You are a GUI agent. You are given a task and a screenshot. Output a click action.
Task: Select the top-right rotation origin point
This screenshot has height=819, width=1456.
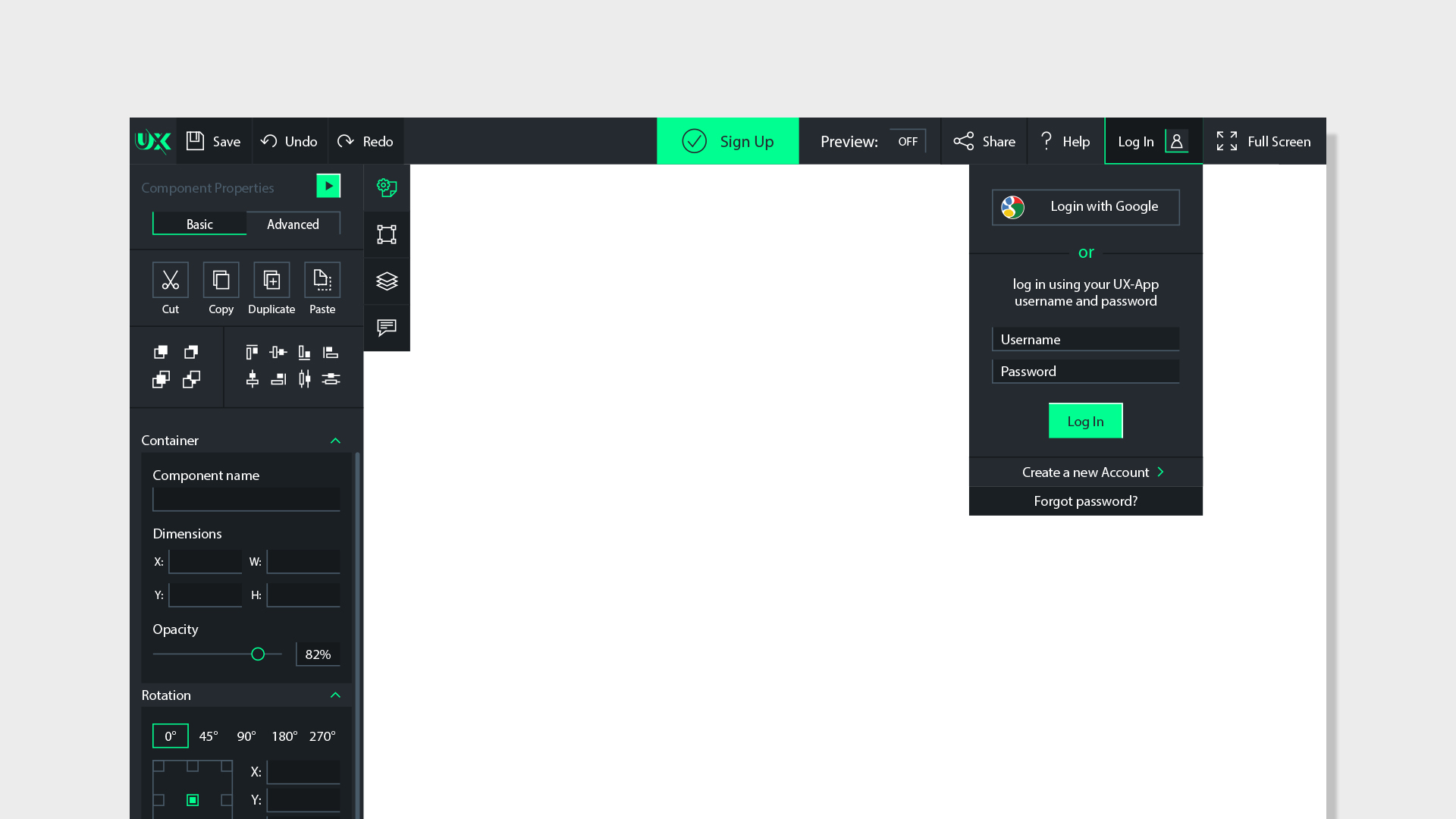(227, 766)
